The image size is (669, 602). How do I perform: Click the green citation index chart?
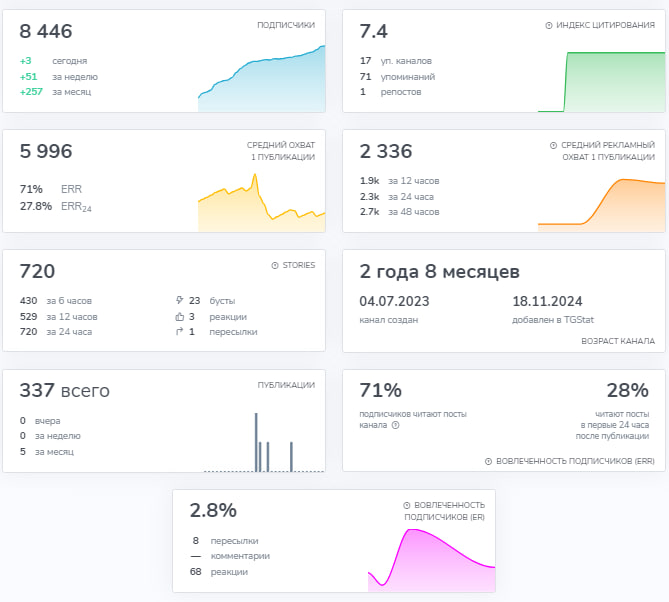click(x=601, y=82)
